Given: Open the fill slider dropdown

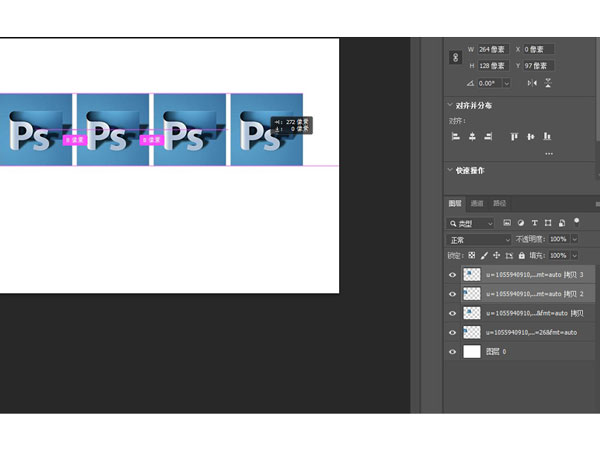Looking at the screenshot, I should click(x=574, y=255).
